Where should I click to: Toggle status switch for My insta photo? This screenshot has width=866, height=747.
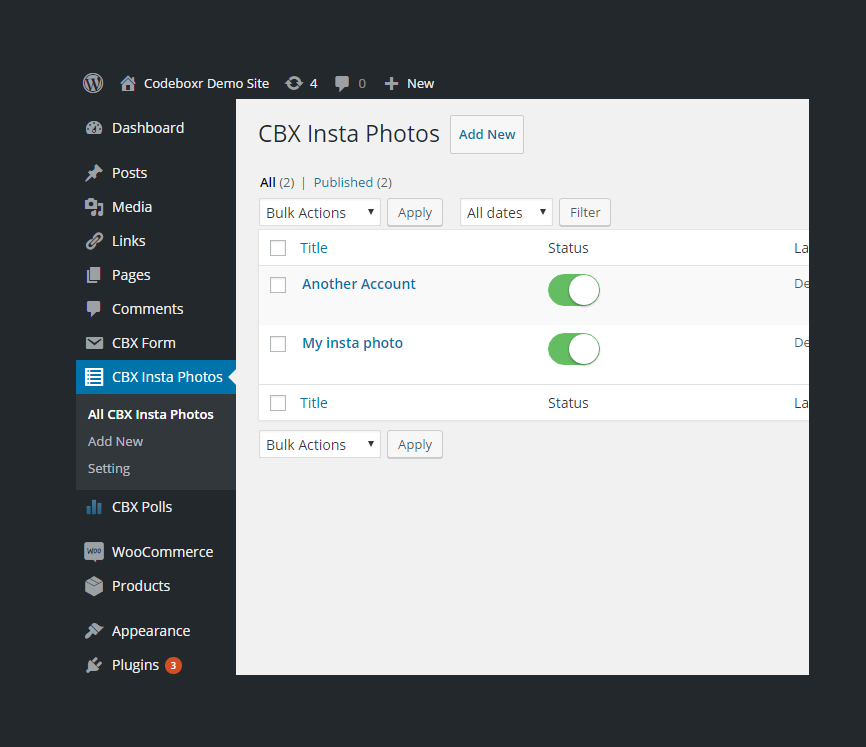(x=574, y=349)
